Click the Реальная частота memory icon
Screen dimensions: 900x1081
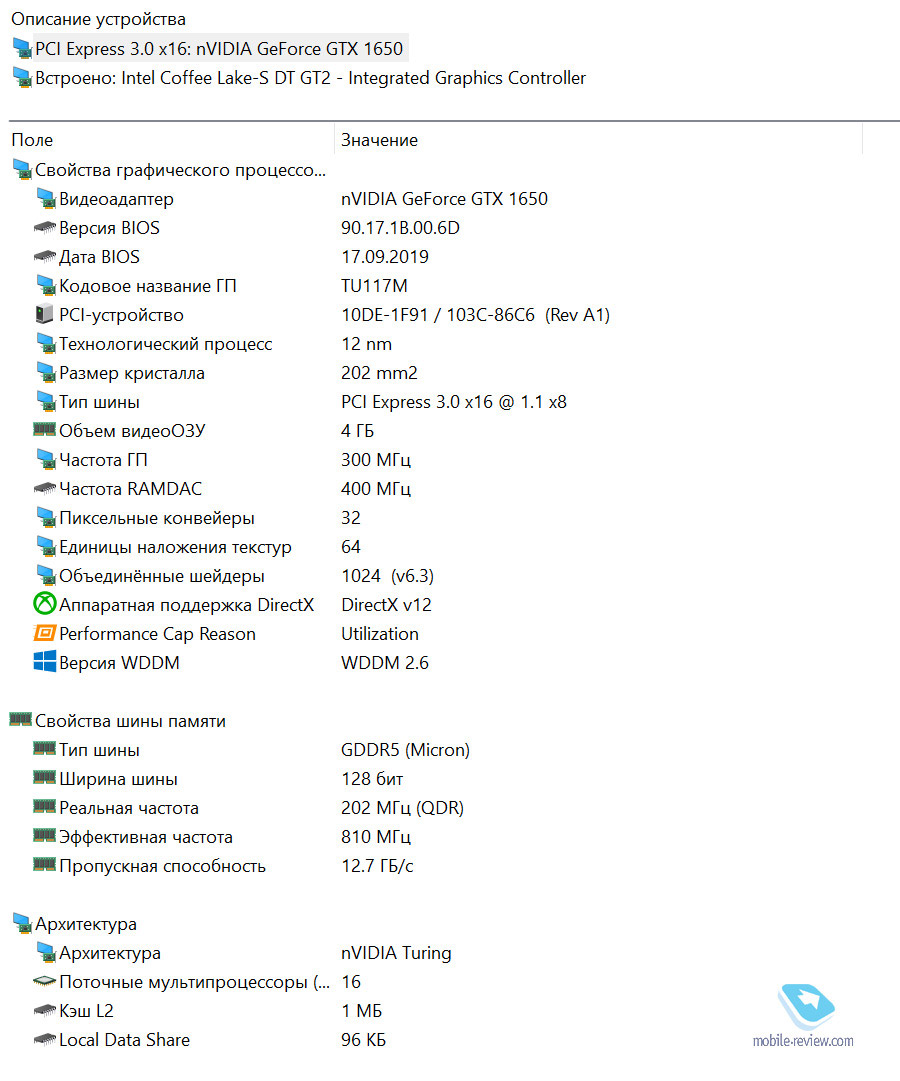[x=45, y=807]
